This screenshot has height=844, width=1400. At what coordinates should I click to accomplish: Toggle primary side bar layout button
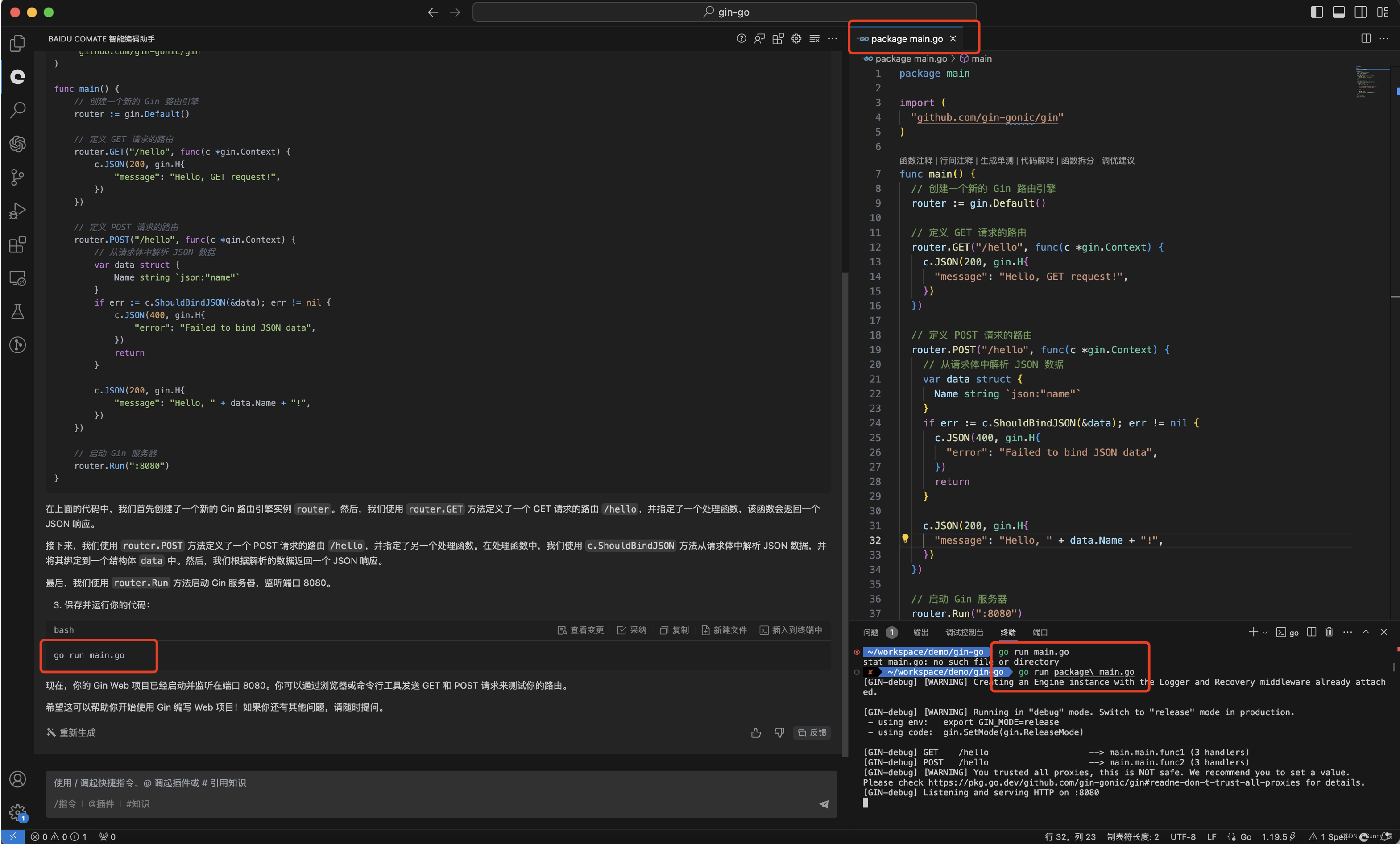pos(1317,12)
